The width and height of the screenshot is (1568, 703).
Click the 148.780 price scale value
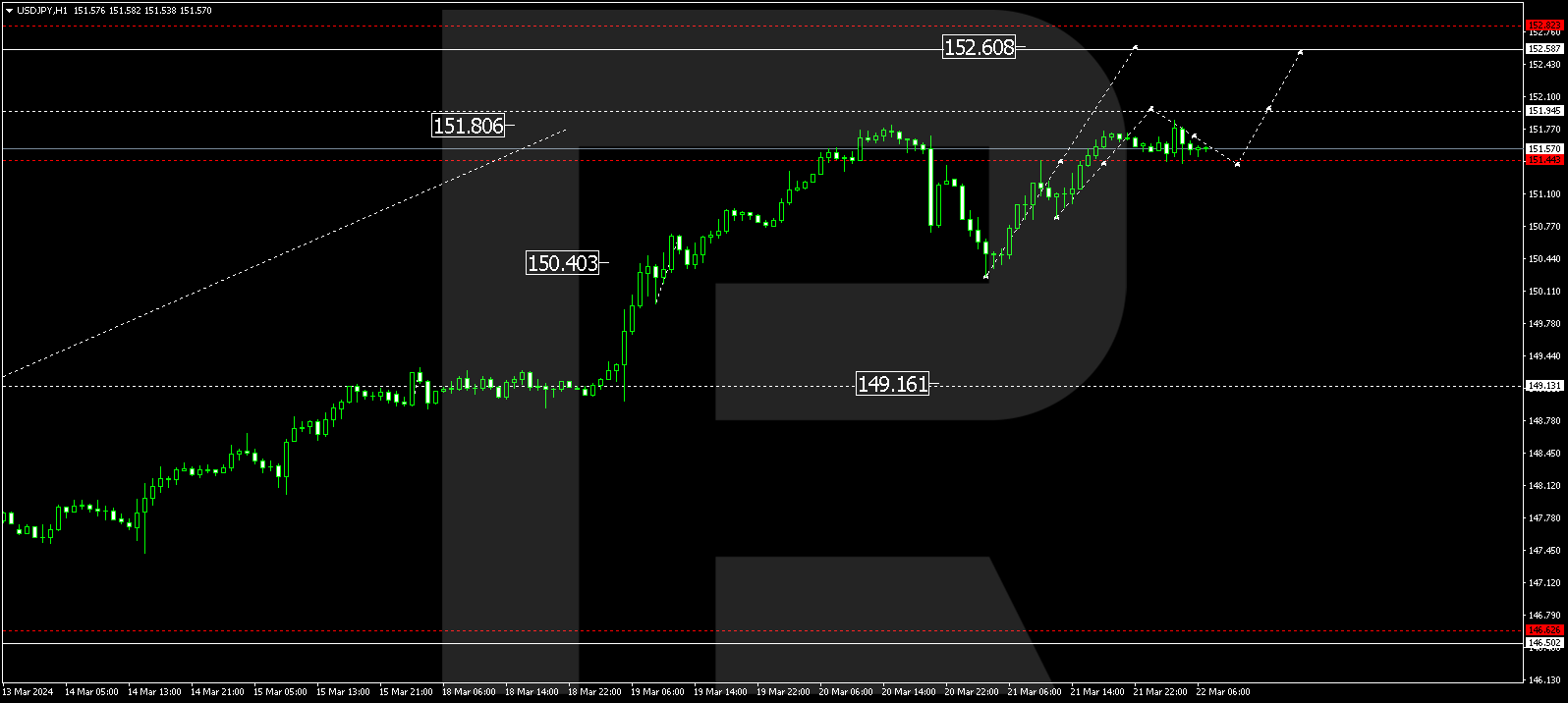(1544, 421)
